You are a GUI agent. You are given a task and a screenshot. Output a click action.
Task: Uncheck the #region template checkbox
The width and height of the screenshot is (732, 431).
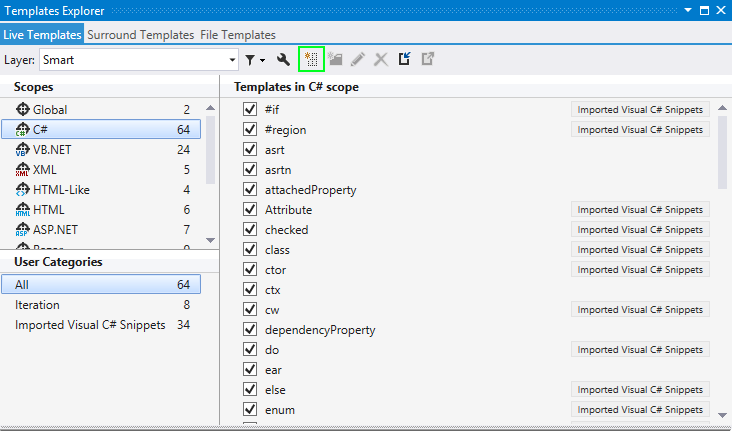(x=250, y=130)
